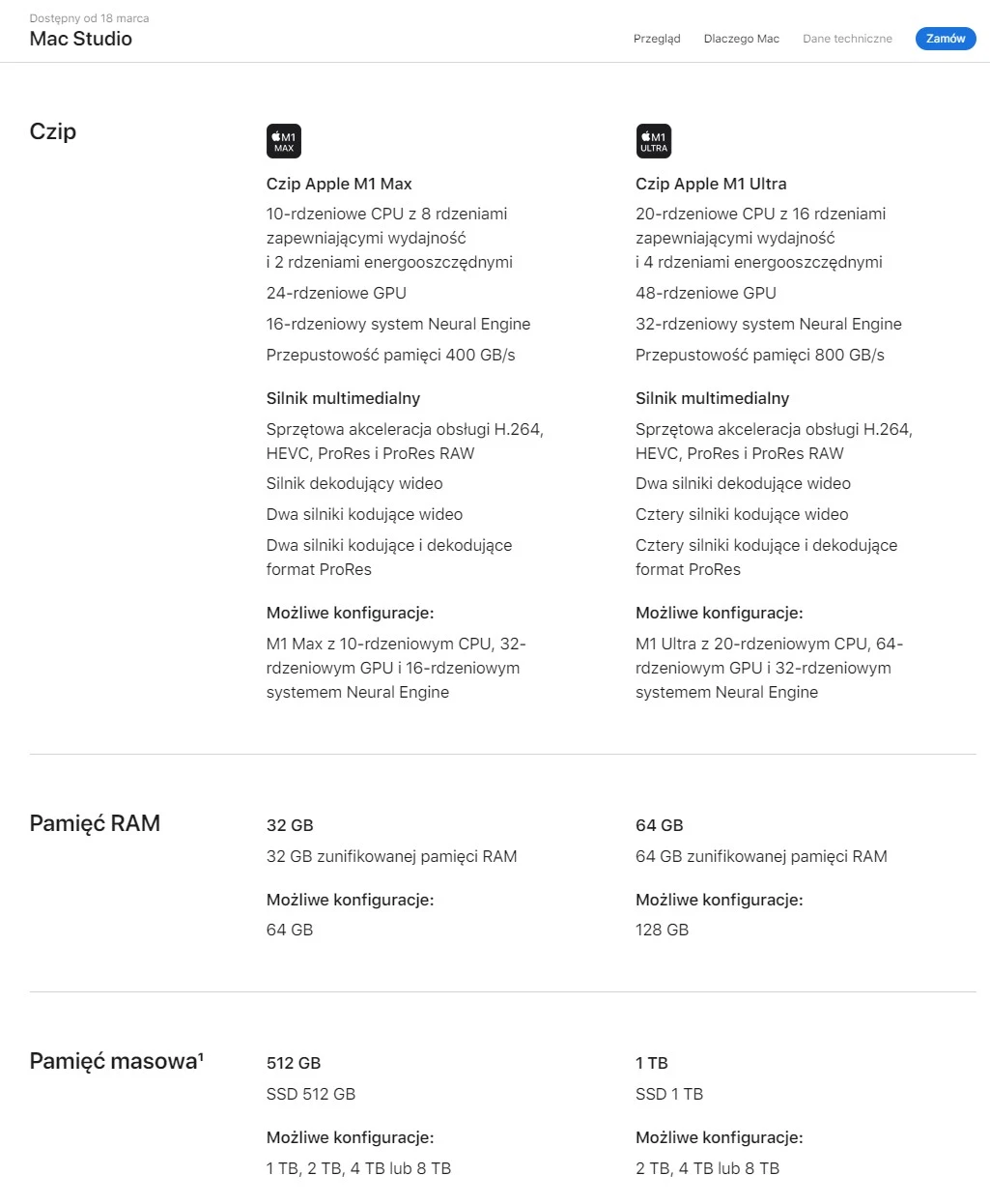Click the footnote marker on Pamięć masowa
The image size is (990, 1204).
click(201, 1056)
